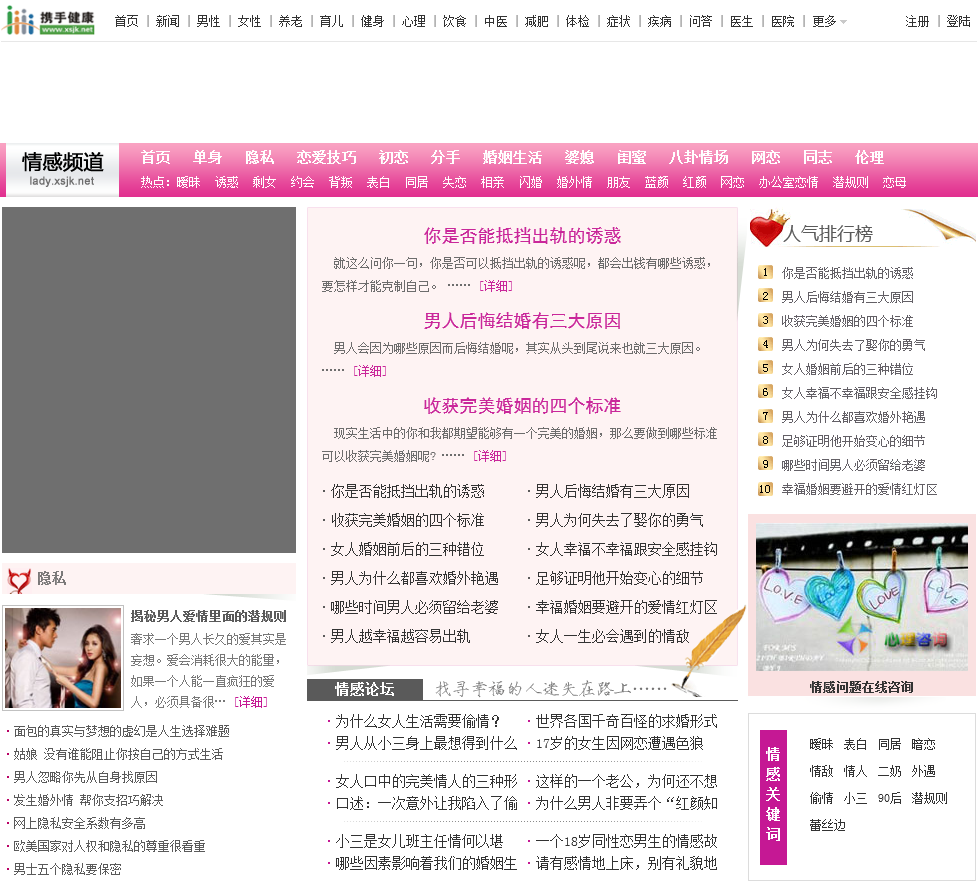Click the 登陆 link
The image size is (978, 889).
tap(958, 21)
